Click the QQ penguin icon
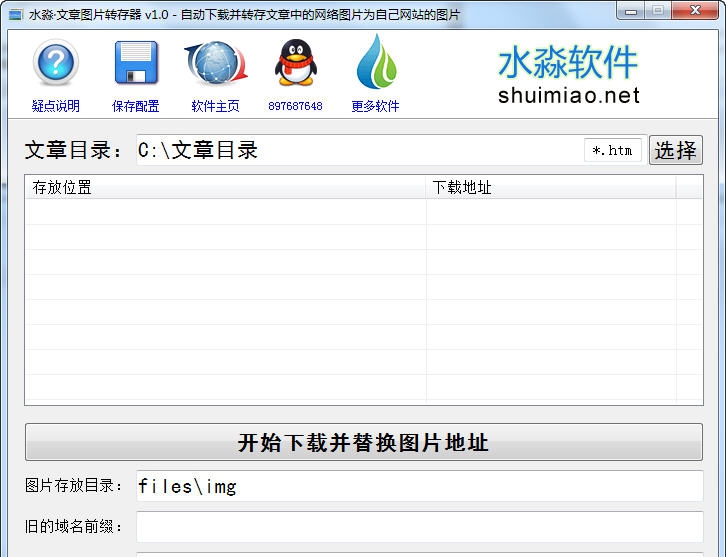Image resolution: width=726 pixels, height=557 pixels. coord(295,63)
